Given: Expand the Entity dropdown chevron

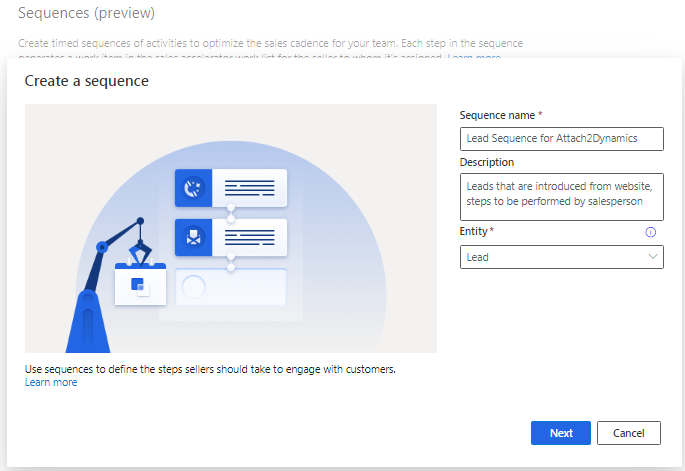Looking at the screenshot, I should [653, 257].
